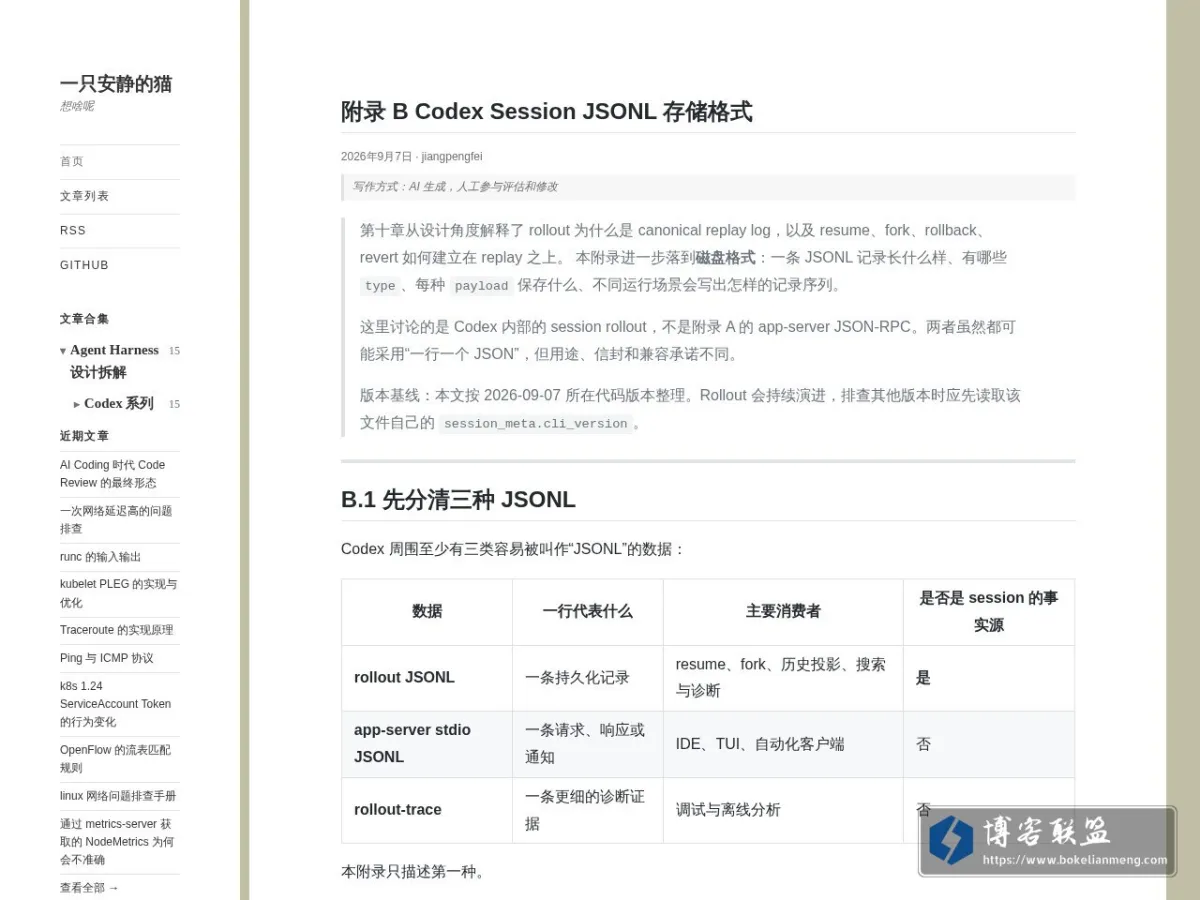Click the inline code type
Image resolution: width=1200 pixels, height=900 pixels.
(x=380, y=286)
